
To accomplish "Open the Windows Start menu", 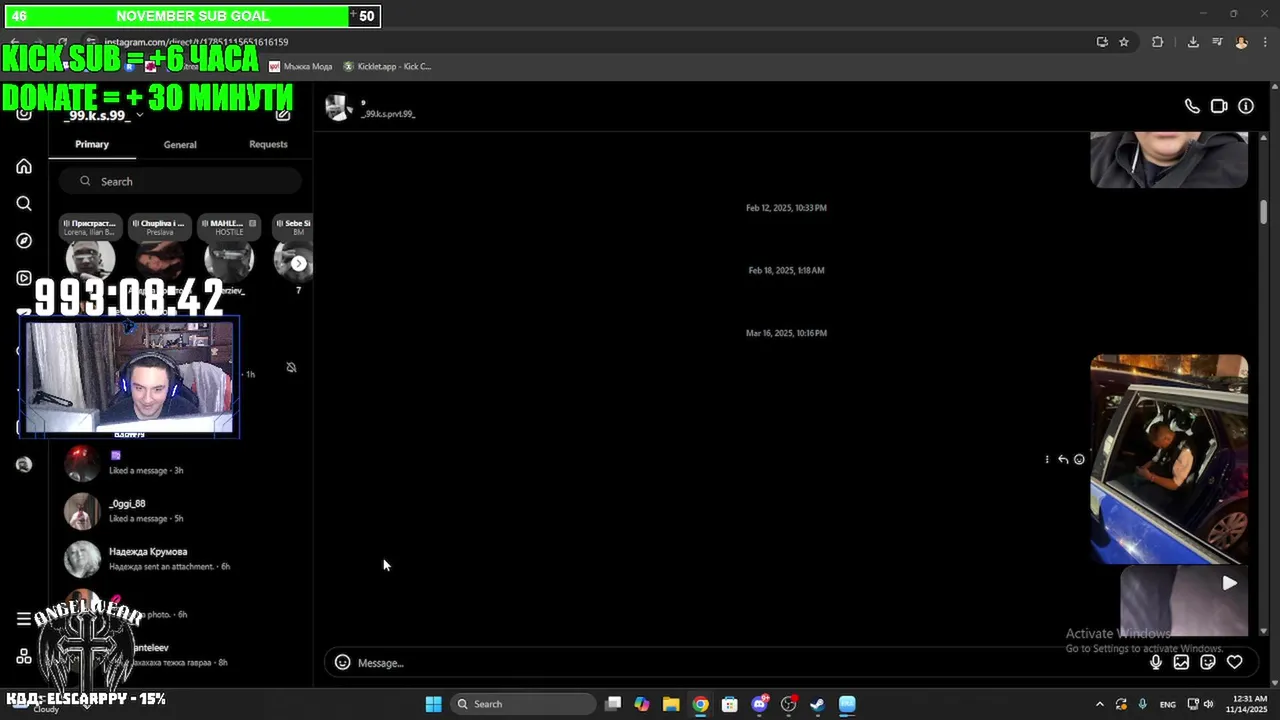I will [433, 704].
